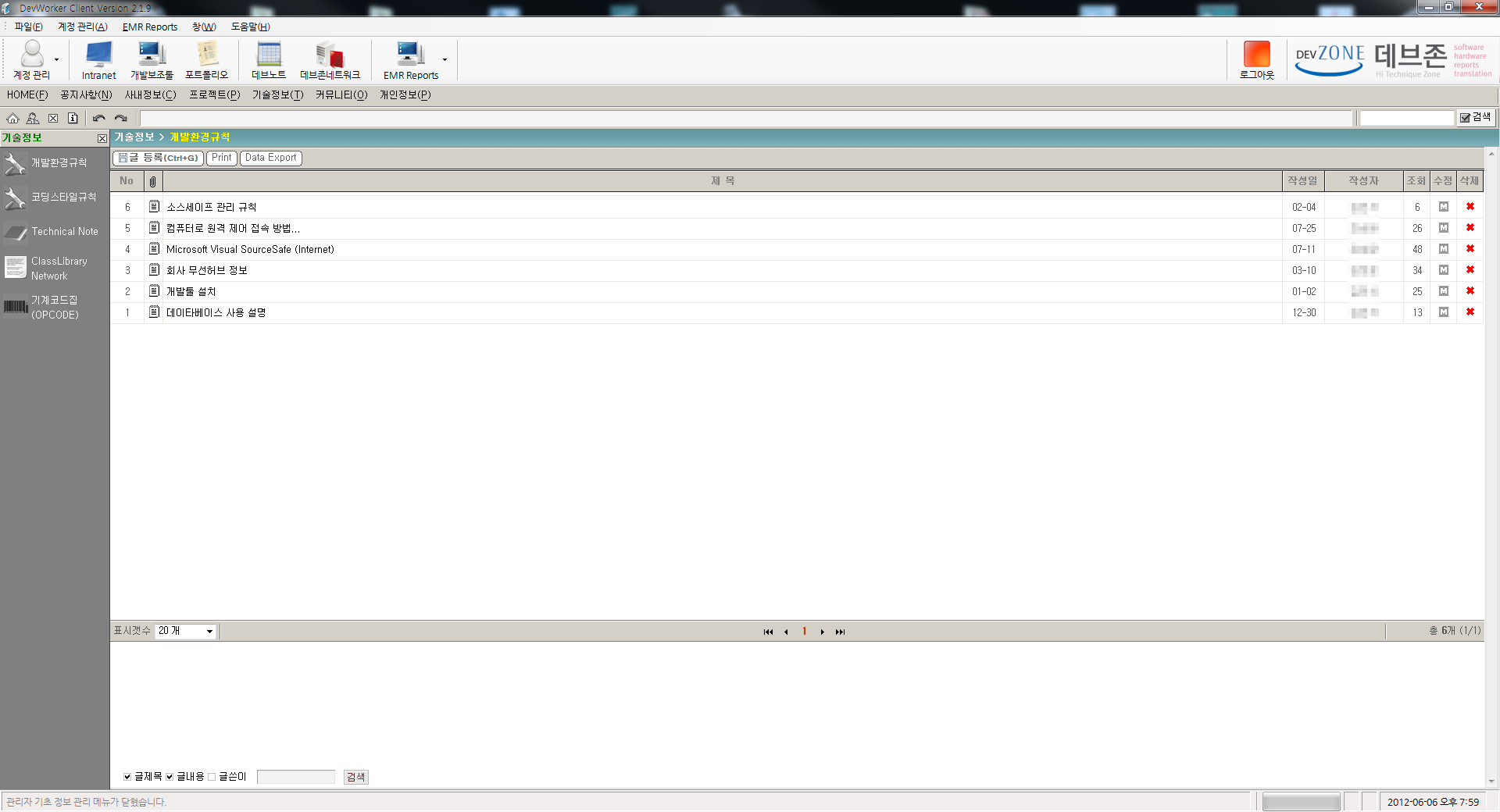Screen dimensions: 1500x812
Task: Click the 글 등록(Ctrl+G) button
Action: 159,158
